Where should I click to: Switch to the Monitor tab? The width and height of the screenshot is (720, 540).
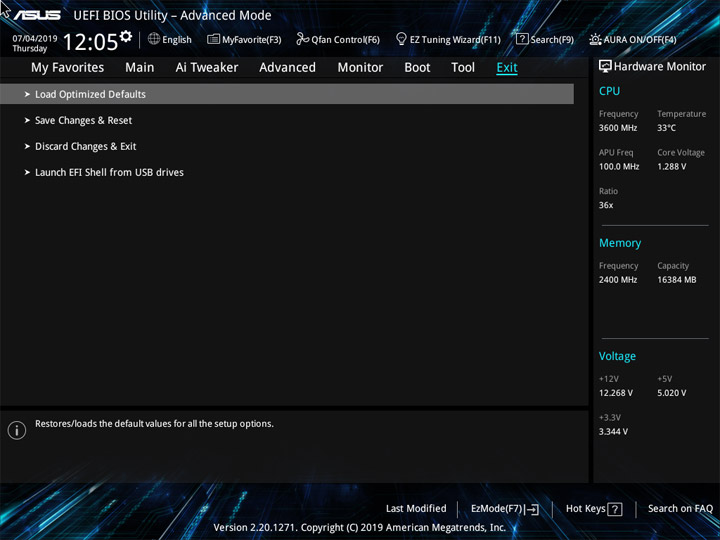coord(360,68)
